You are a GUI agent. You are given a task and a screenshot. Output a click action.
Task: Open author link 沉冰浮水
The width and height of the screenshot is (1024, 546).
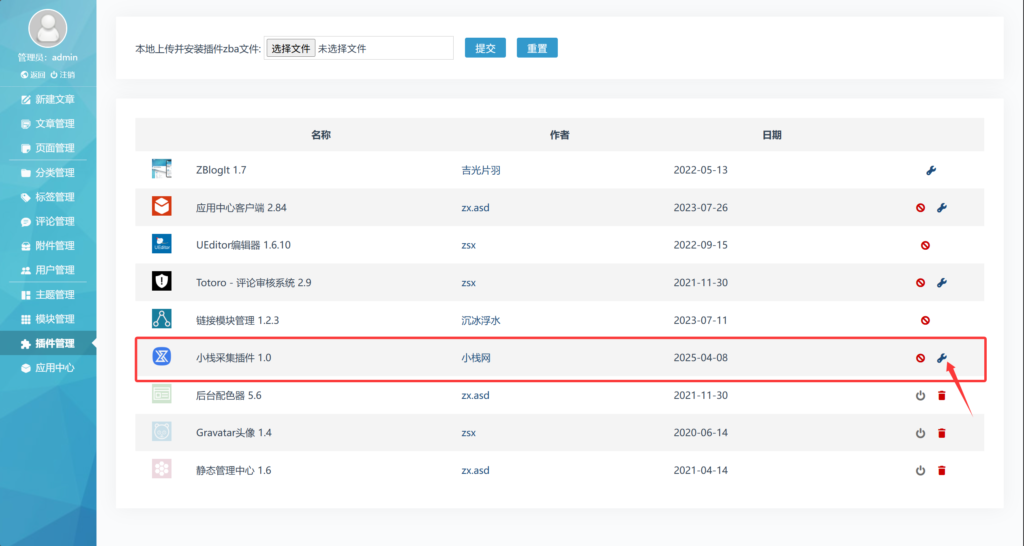[x=481, y=321]
